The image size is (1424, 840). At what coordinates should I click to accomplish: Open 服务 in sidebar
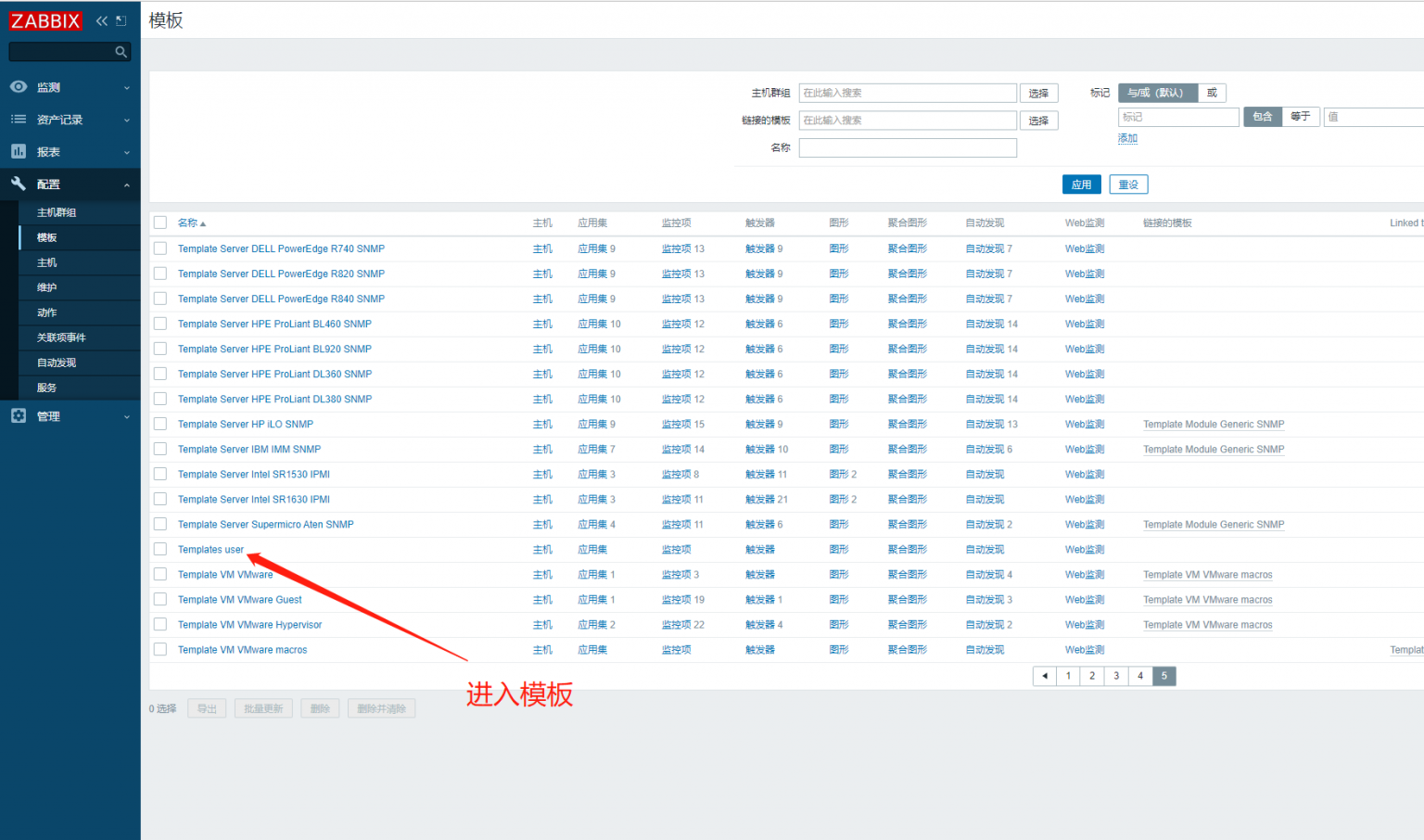[47, 388]
